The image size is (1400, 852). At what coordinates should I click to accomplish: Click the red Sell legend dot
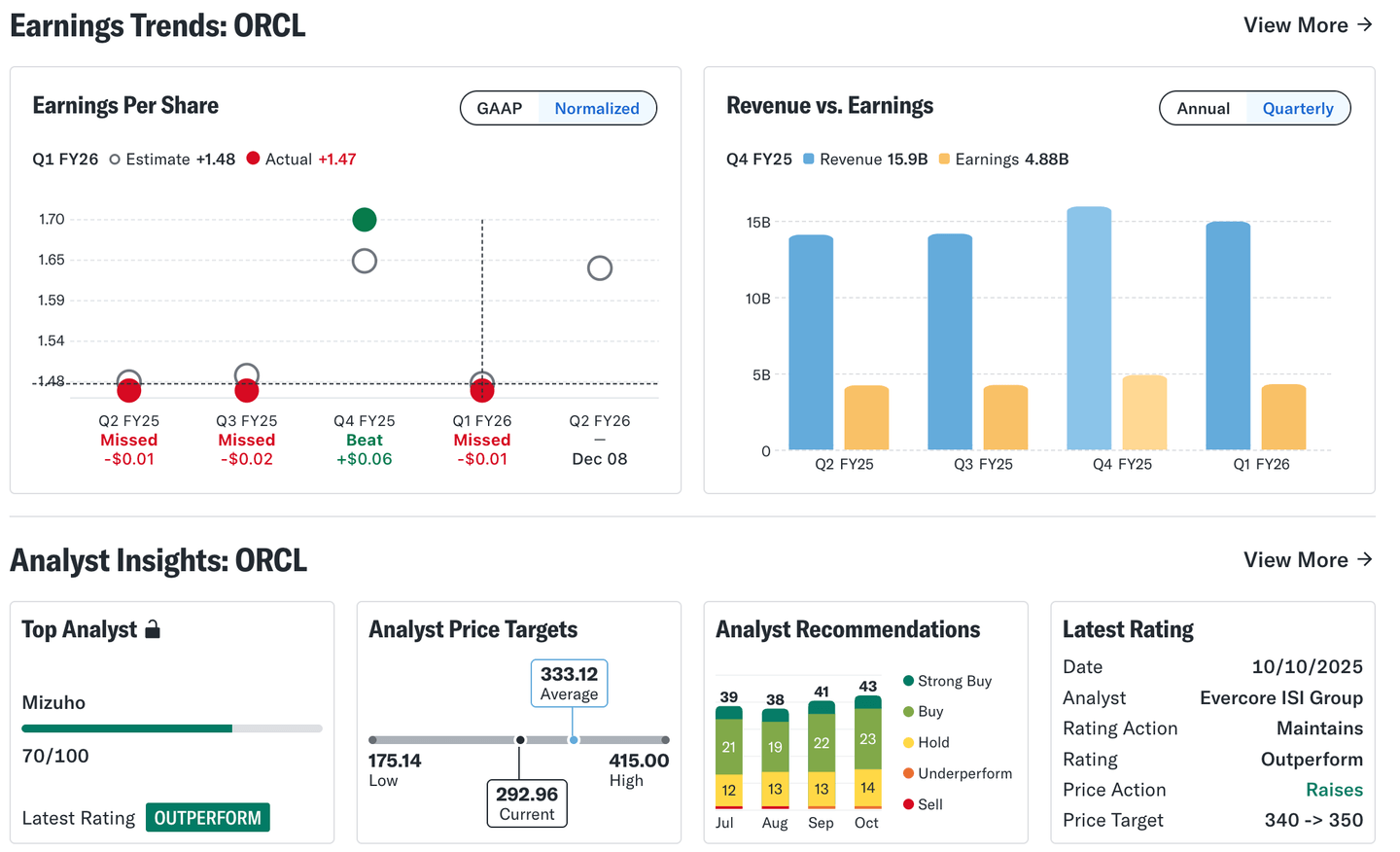pyautogui.click(x=908, y=804)
